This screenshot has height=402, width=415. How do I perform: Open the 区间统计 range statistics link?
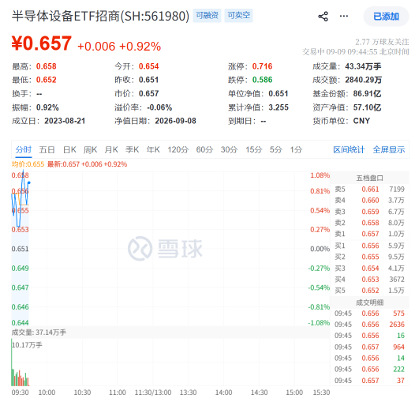(x=349, y=150)
